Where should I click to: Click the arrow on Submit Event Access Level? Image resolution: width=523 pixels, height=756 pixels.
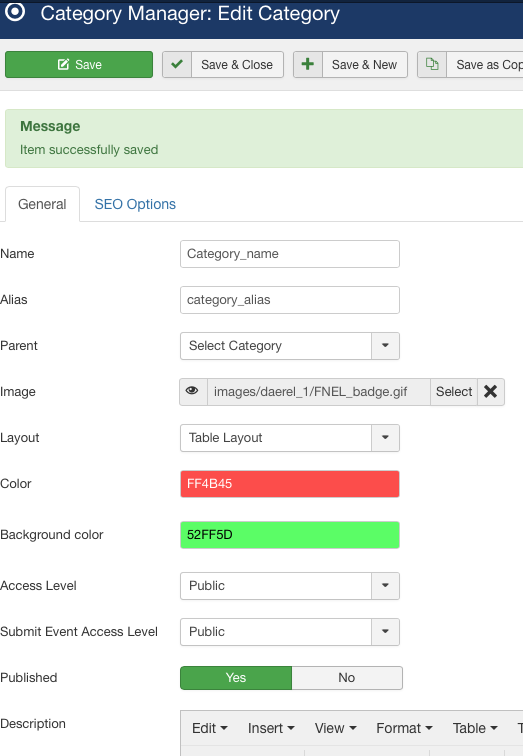(x=385, y=632)
